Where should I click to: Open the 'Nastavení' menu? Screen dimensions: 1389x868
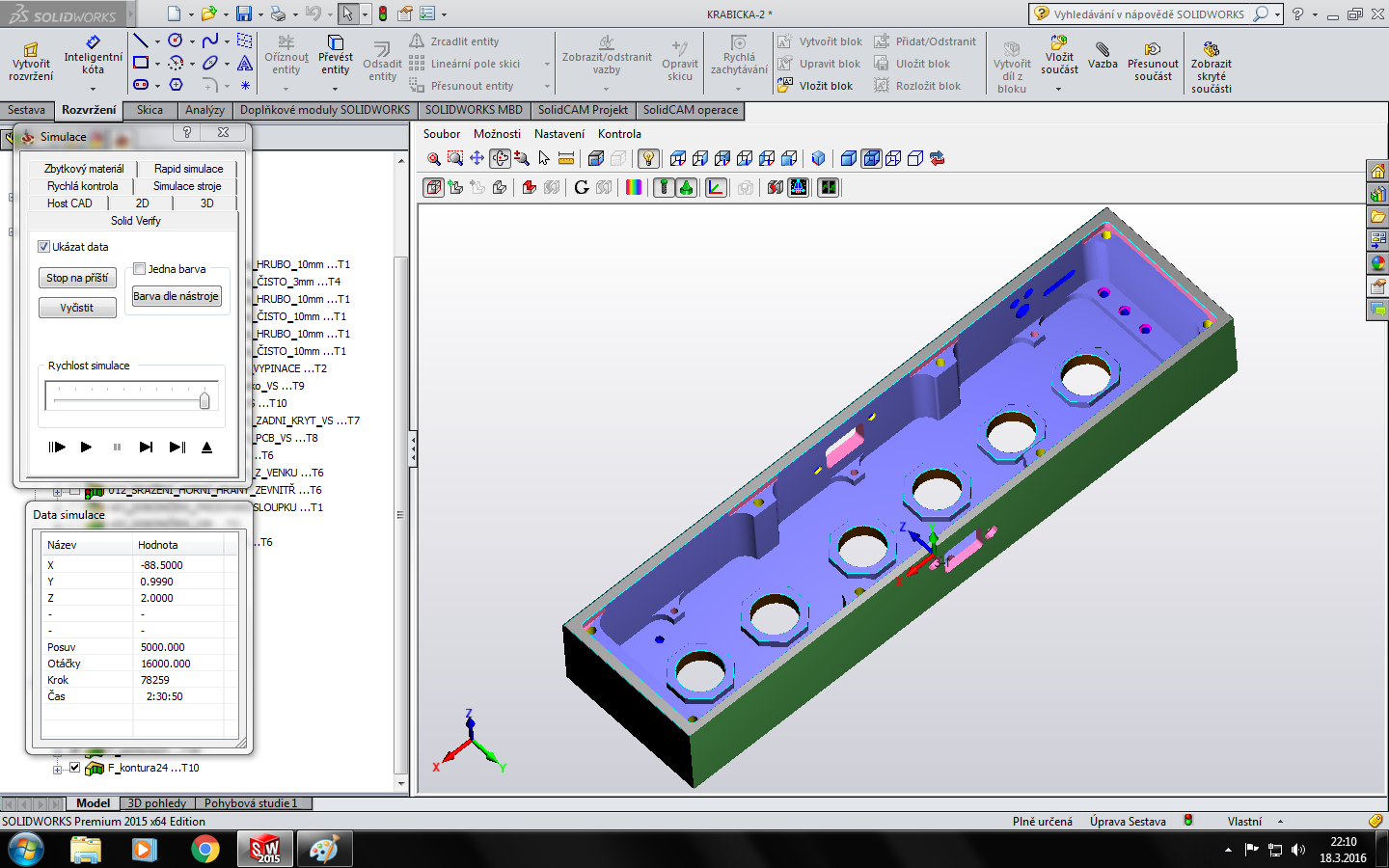[x=559, y=134]
